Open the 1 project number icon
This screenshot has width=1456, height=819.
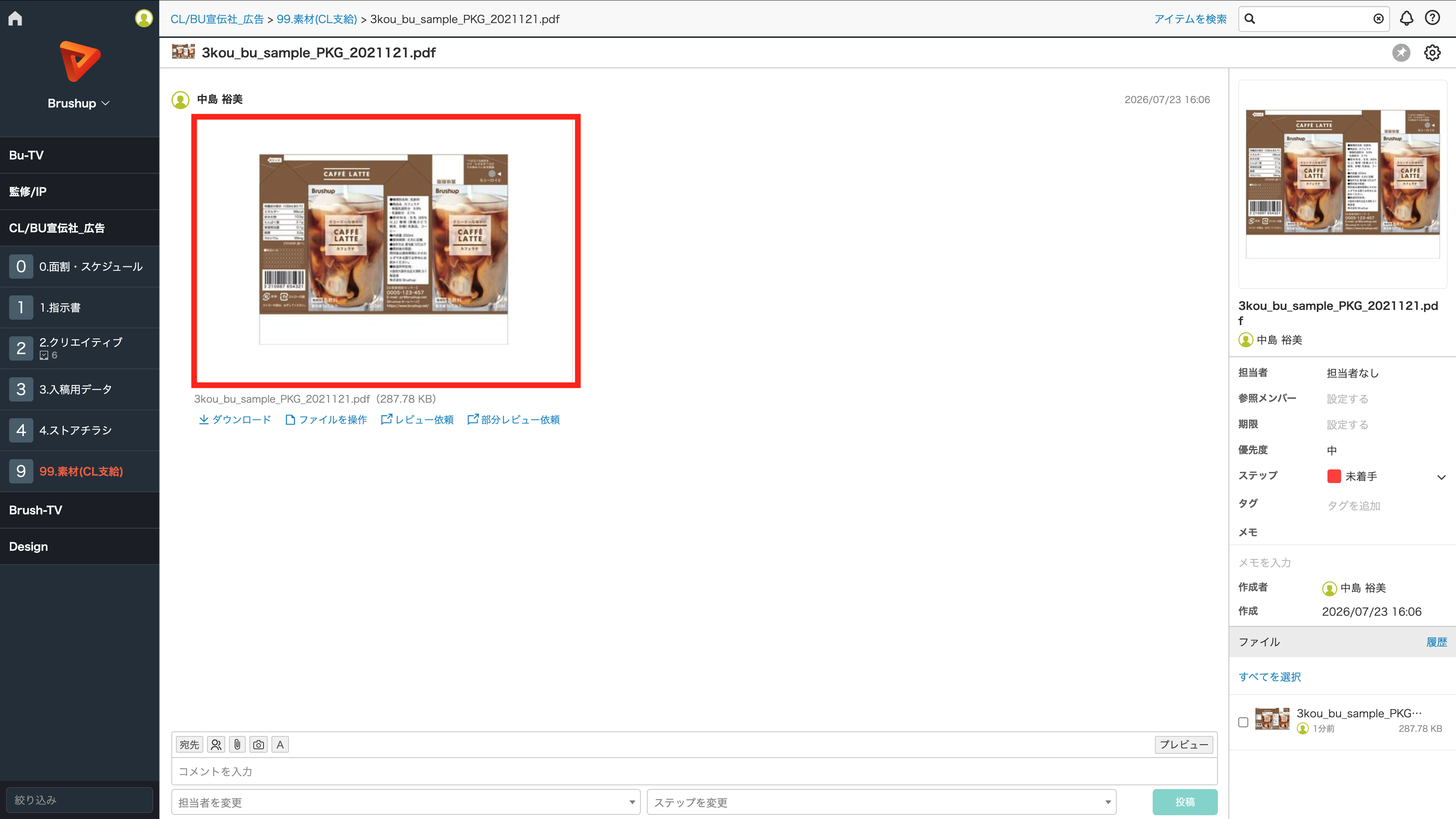21,308
